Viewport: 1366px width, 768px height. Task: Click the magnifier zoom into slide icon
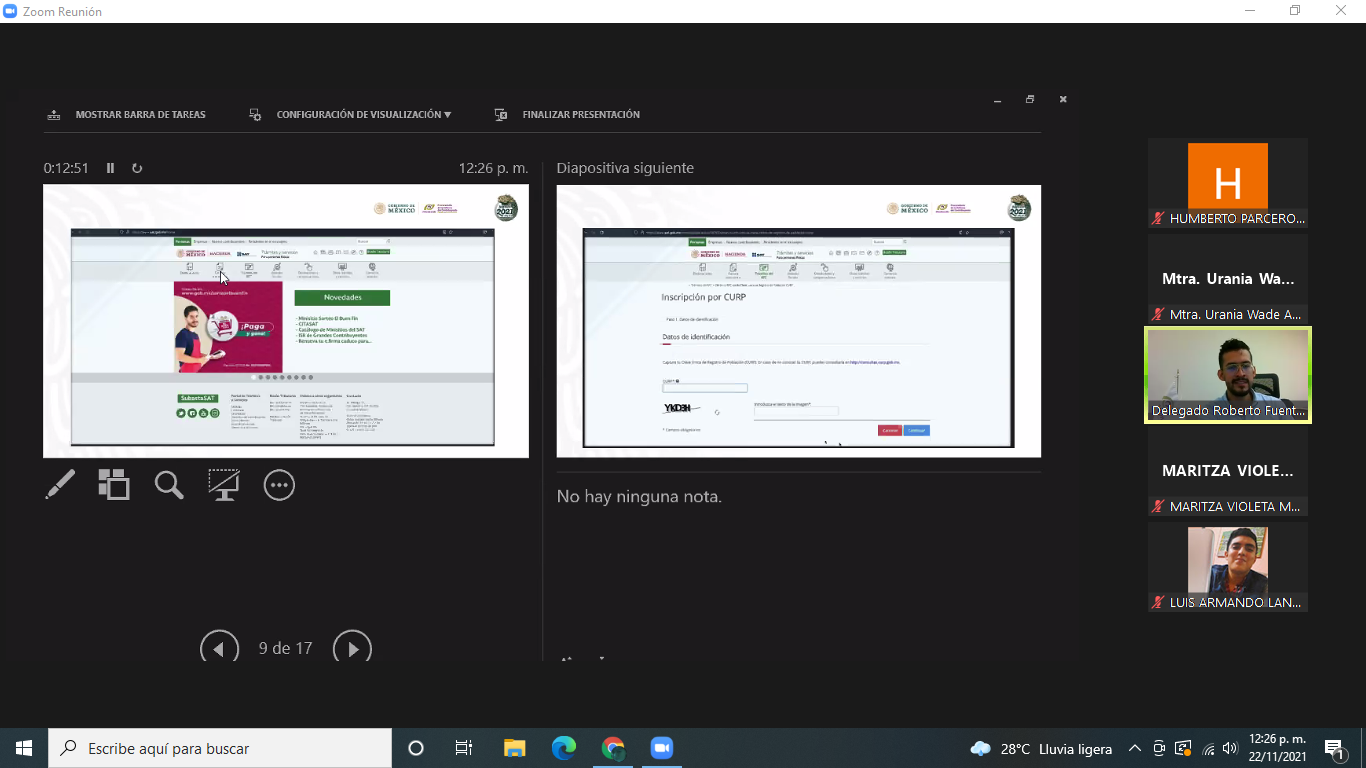click(x=169, y=485)
